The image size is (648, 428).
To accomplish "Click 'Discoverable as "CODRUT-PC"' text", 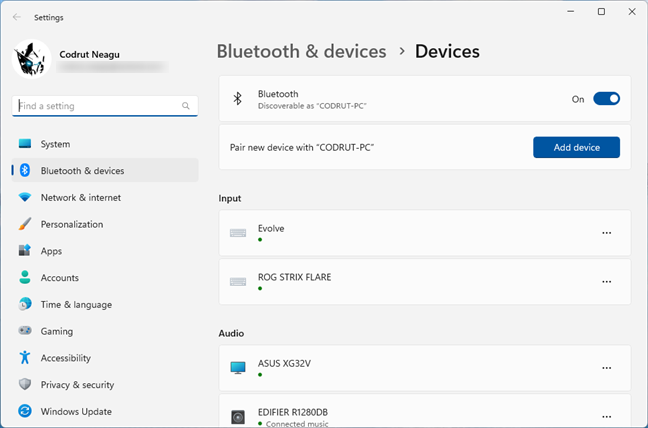I will coord(312,106).
